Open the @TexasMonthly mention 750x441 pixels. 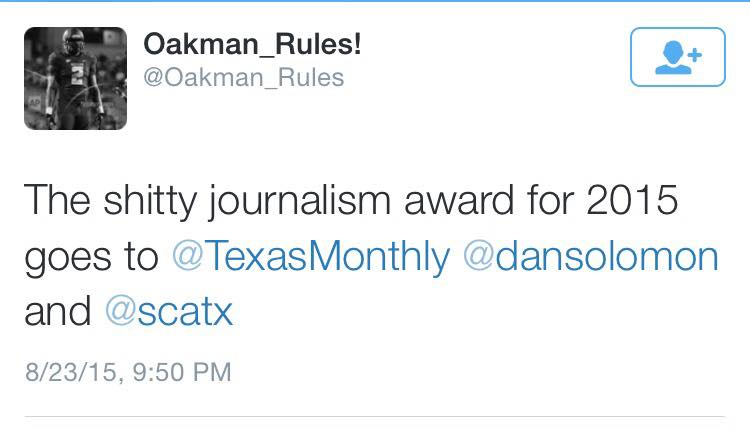(311, 256)
